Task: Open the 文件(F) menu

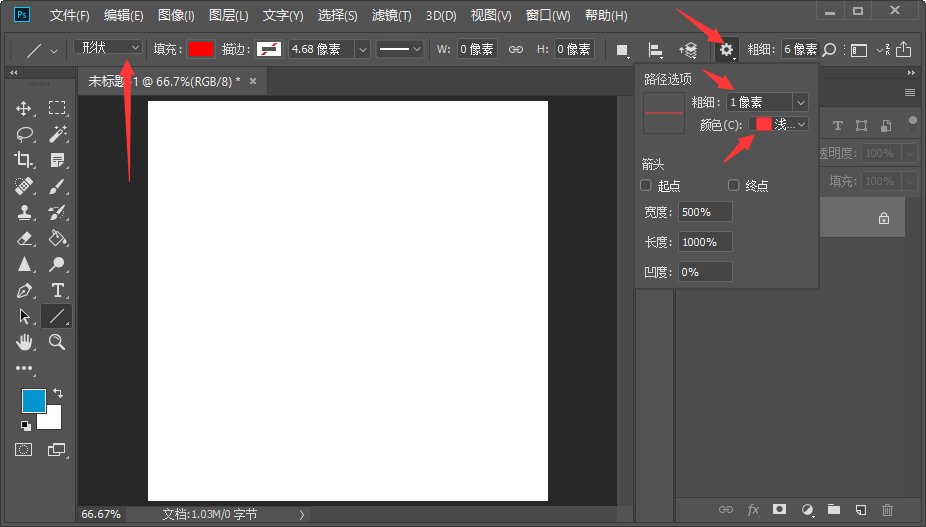Action: click(x=70, y=15)
